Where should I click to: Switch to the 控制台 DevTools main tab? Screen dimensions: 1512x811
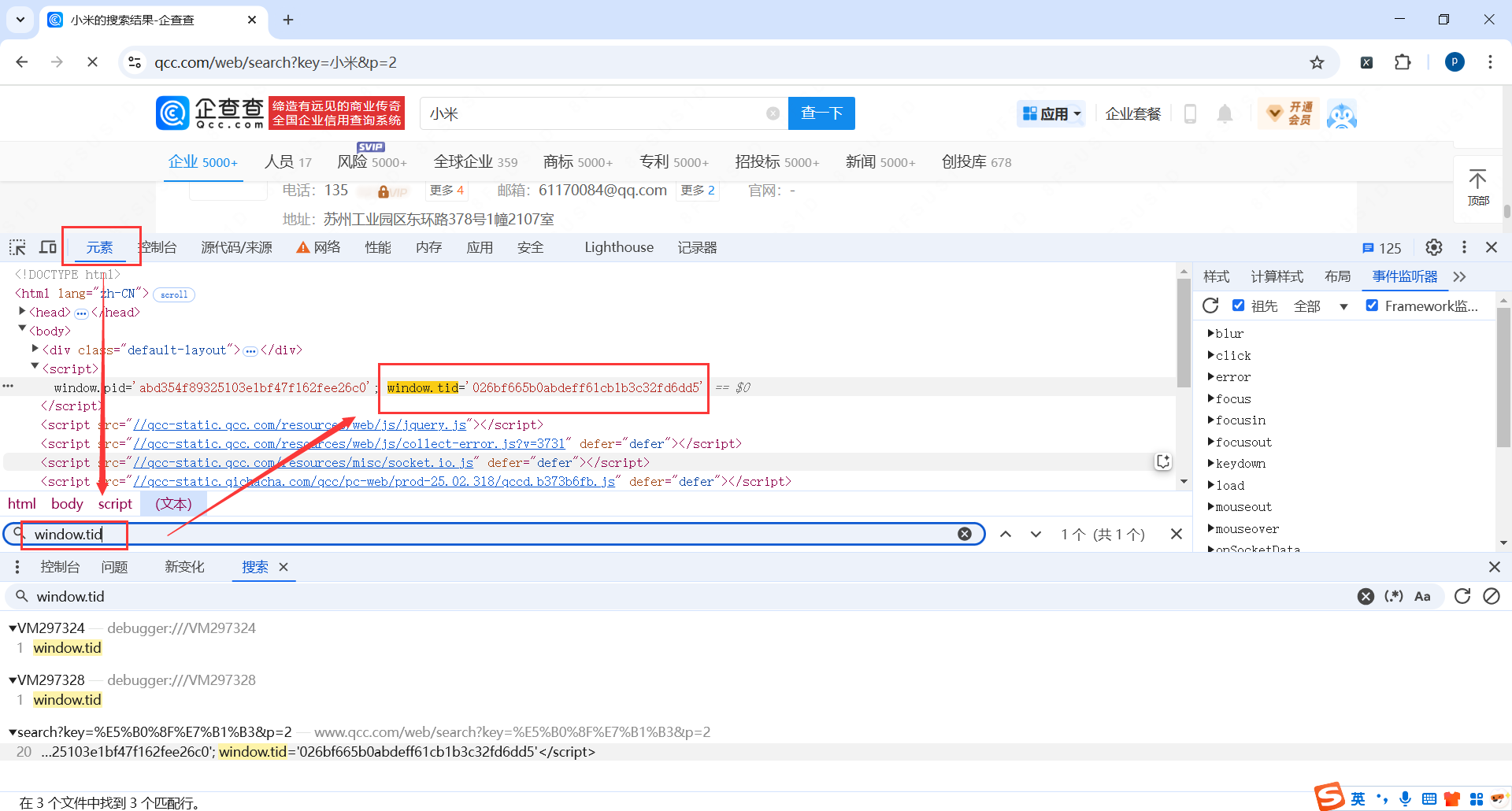(157, 247)
